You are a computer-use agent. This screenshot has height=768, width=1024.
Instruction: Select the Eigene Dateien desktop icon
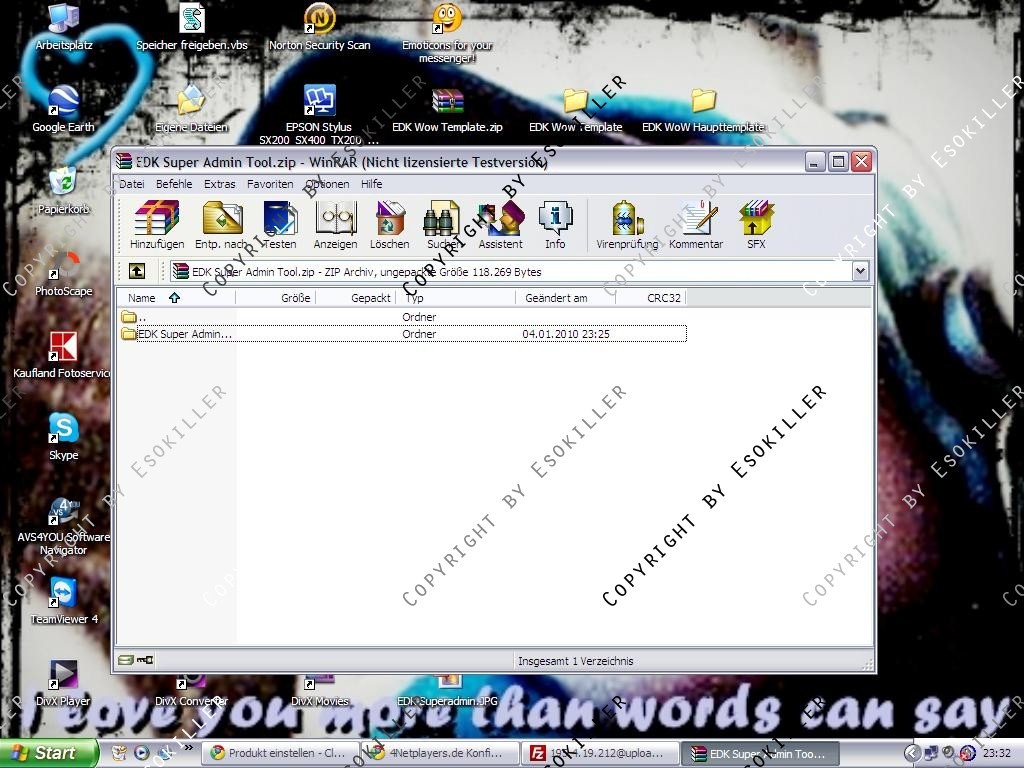(191, 110)
